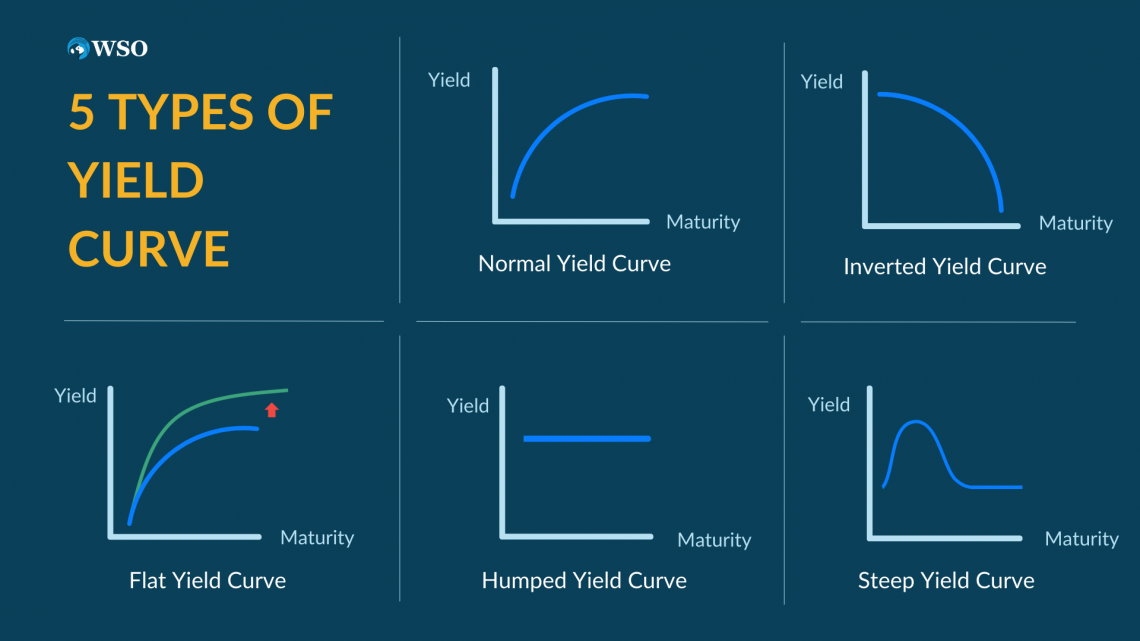Click Maturity label under Steep Yield graph
Image resolution: width=1140 pixels, height=641 pixels.
pyautogui.click(x=1081, y=539)
